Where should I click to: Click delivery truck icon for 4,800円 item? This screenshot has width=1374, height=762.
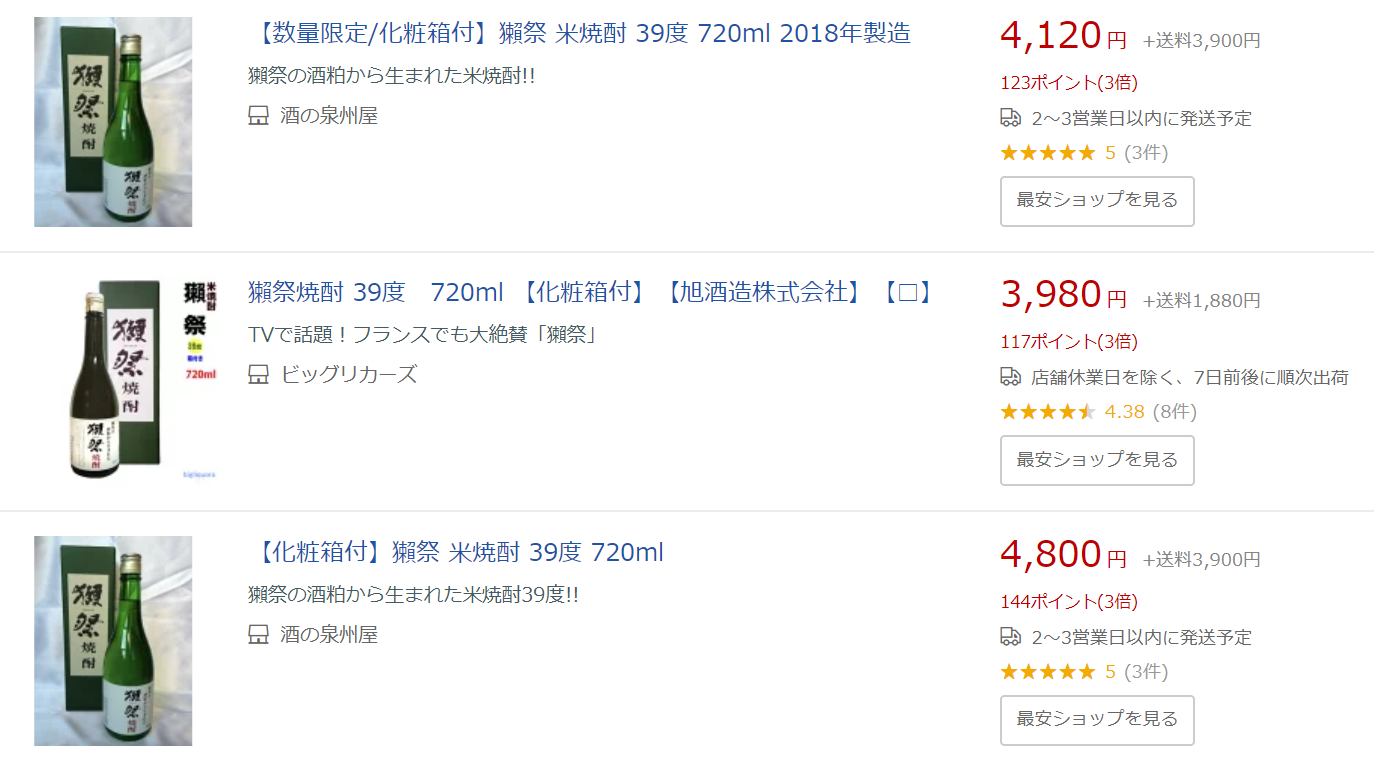(x=1010, y=637)
